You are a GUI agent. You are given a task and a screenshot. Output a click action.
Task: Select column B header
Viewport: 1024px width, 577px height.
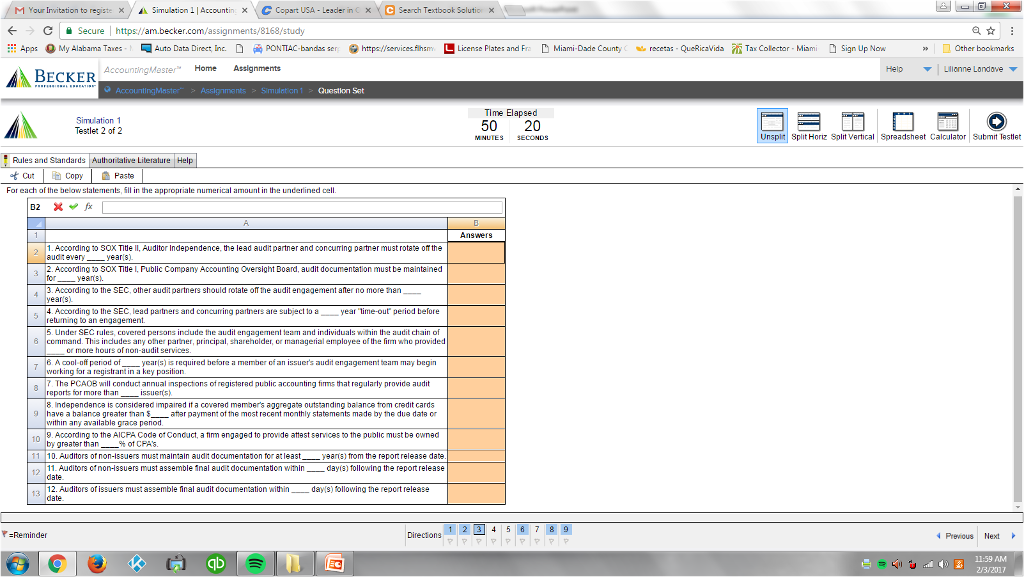click(476, 223)
